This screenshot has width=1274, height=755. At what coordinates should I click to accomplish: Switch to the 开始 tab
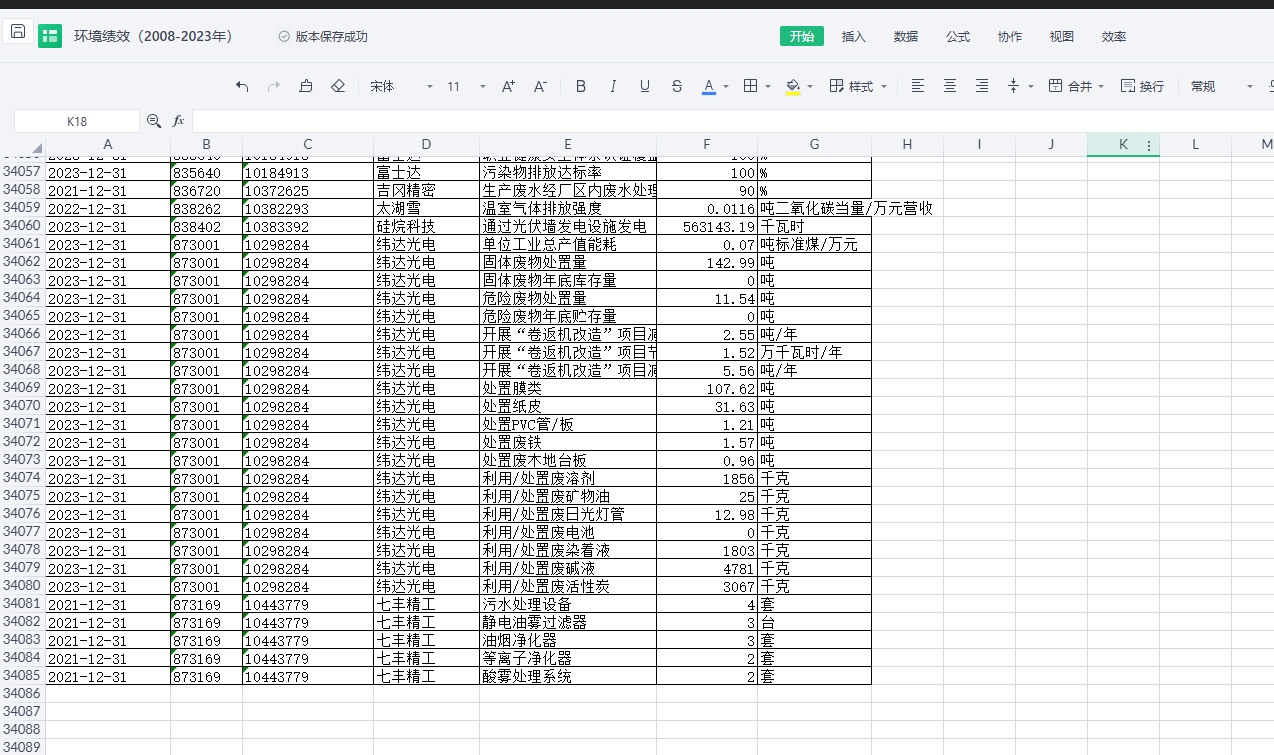802,37
